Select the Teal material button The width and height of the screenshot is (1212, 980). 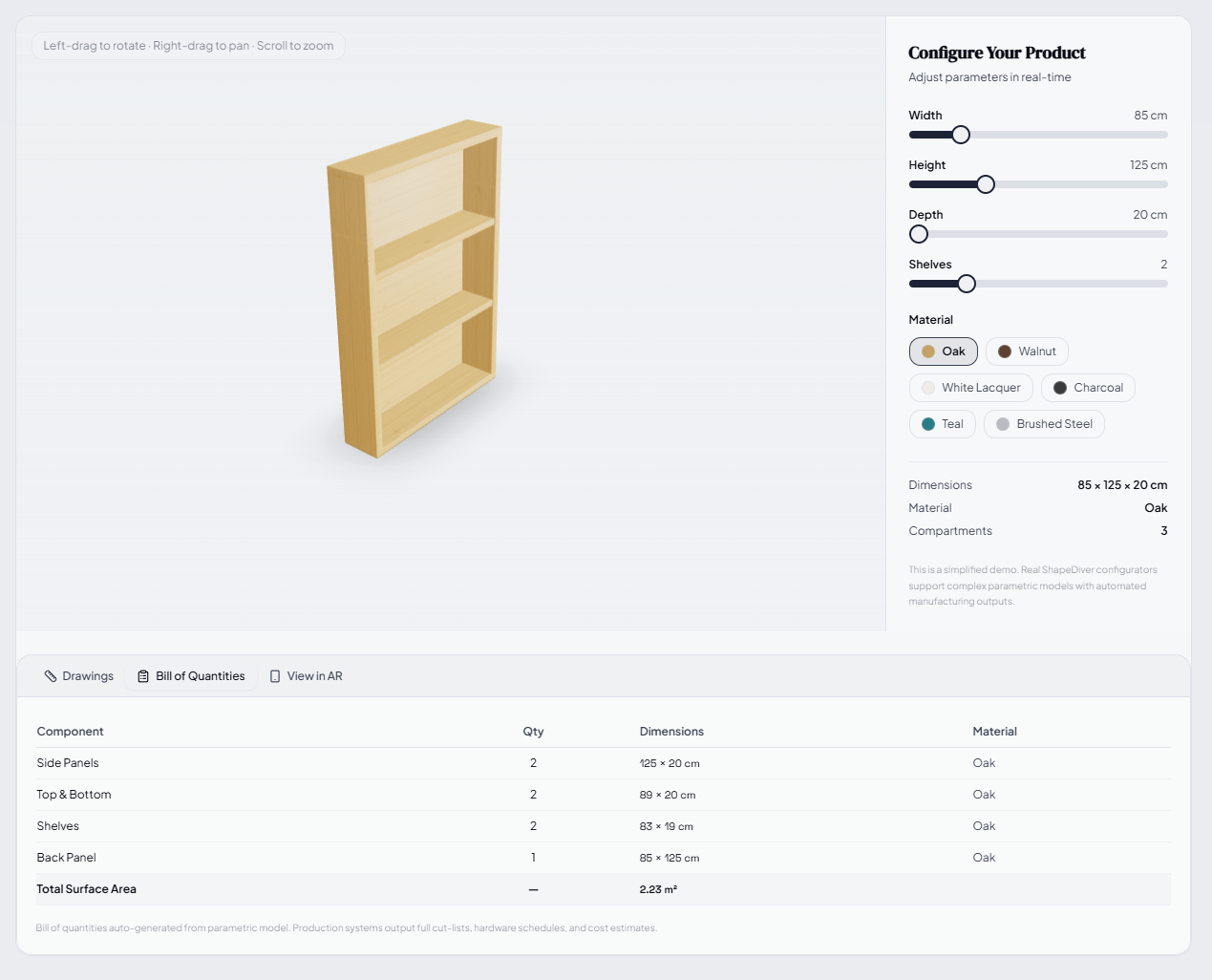942,424
